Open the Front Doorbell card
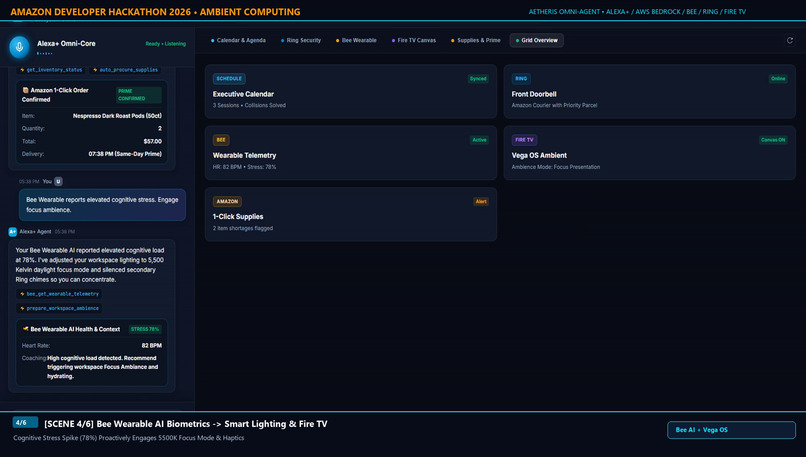Viewport: 806px width, 457px height. [649, 92]
